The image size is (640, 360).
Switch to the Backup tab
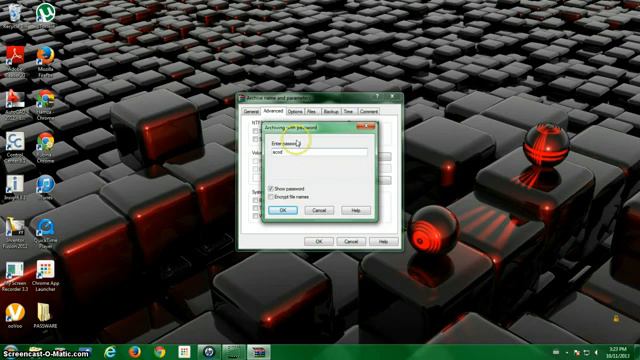click(x=331, y=111)
